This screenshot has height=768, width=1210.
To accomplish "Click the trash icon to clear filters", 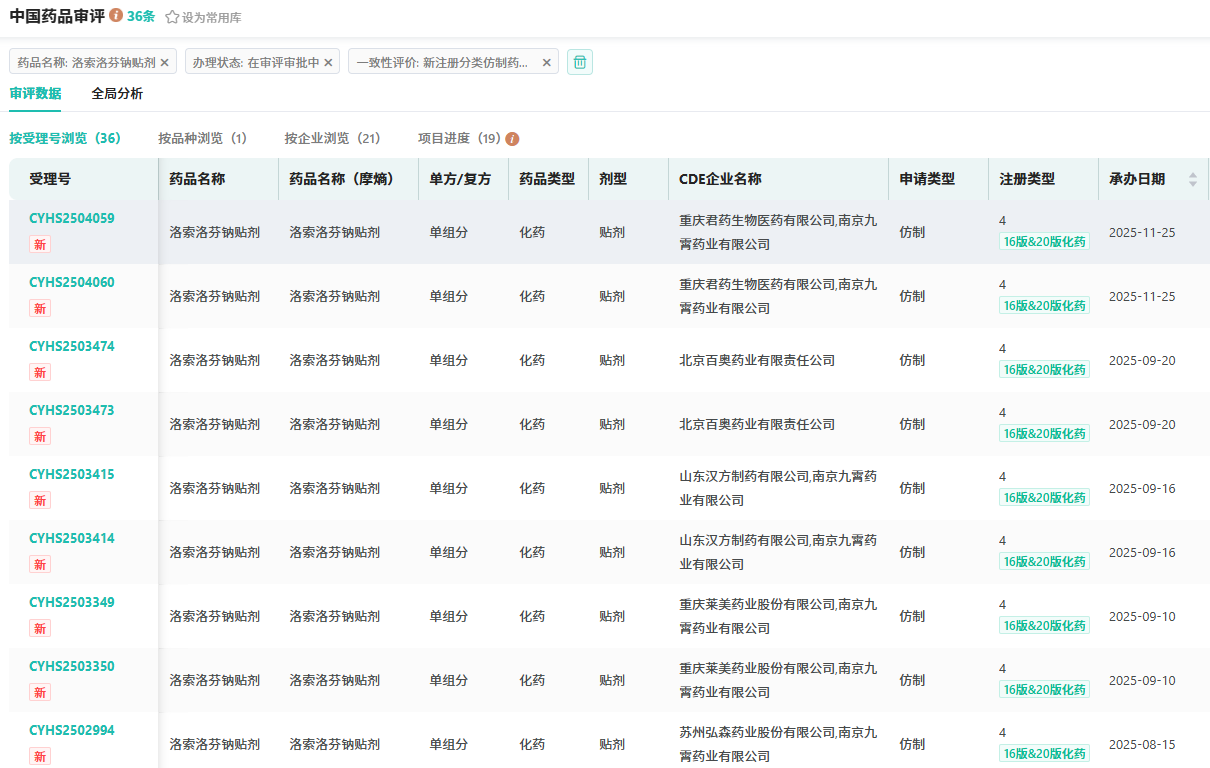I will coord(580,62).
